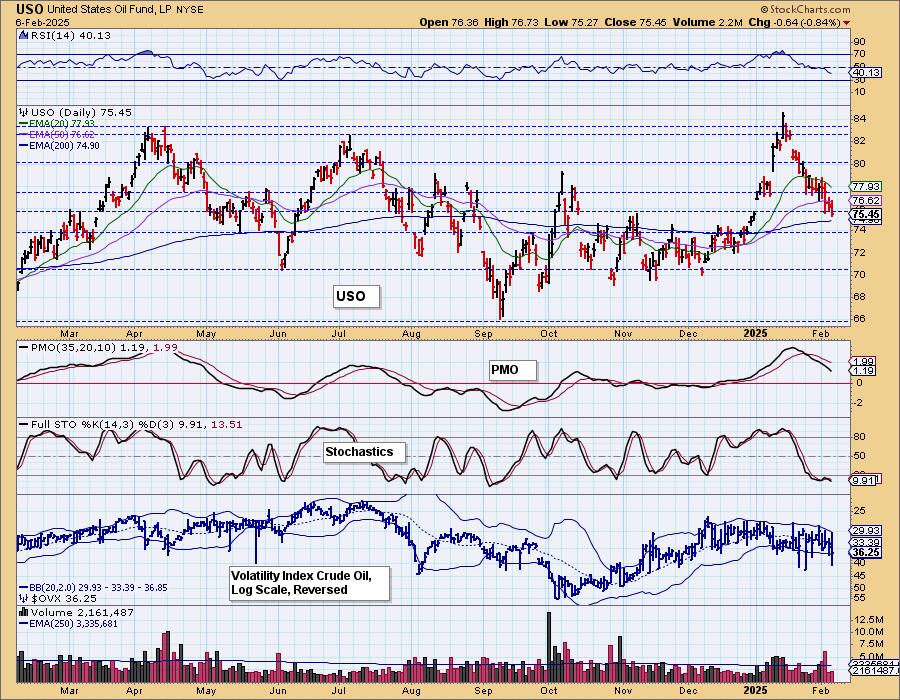Screen dimensions: 900x700
Task: Click the 'Volume 2.2M' header value
Action: (708, 22)
